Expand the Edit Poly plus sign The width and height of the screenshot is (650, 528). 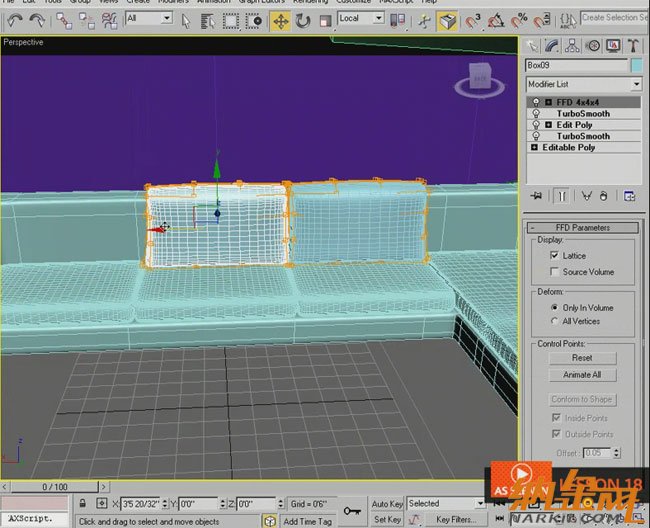tap(548, 125)
